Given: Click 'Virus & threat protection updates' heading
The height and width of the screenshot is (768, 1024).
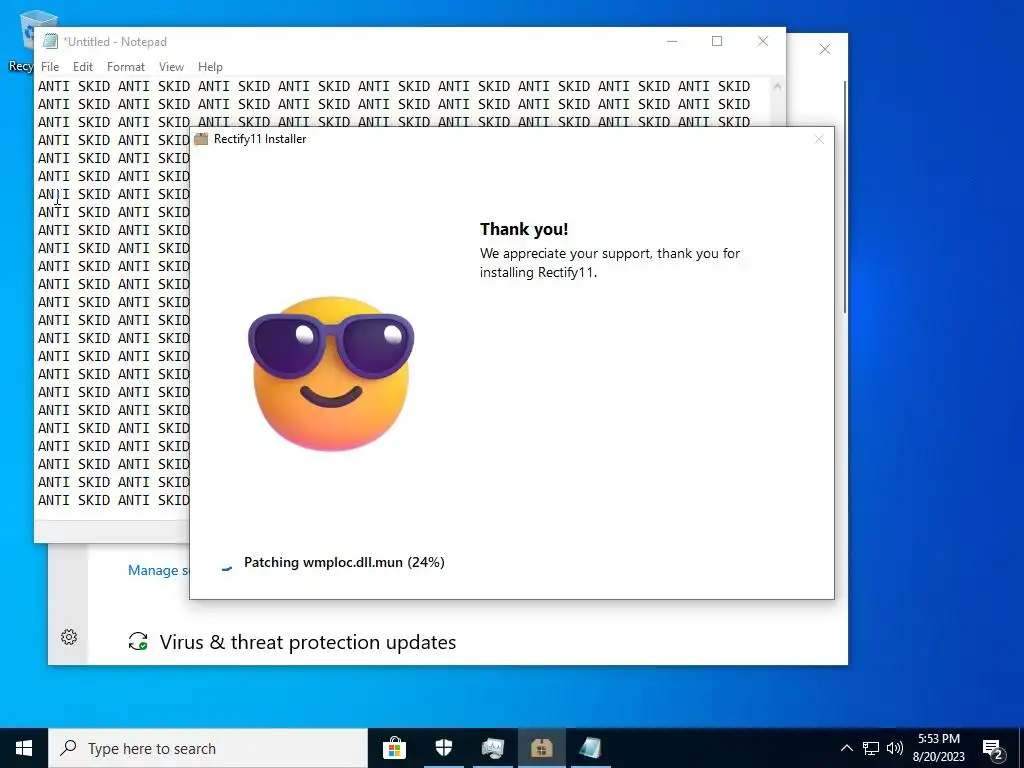Looking at the screenshot, I should point(308,642).
